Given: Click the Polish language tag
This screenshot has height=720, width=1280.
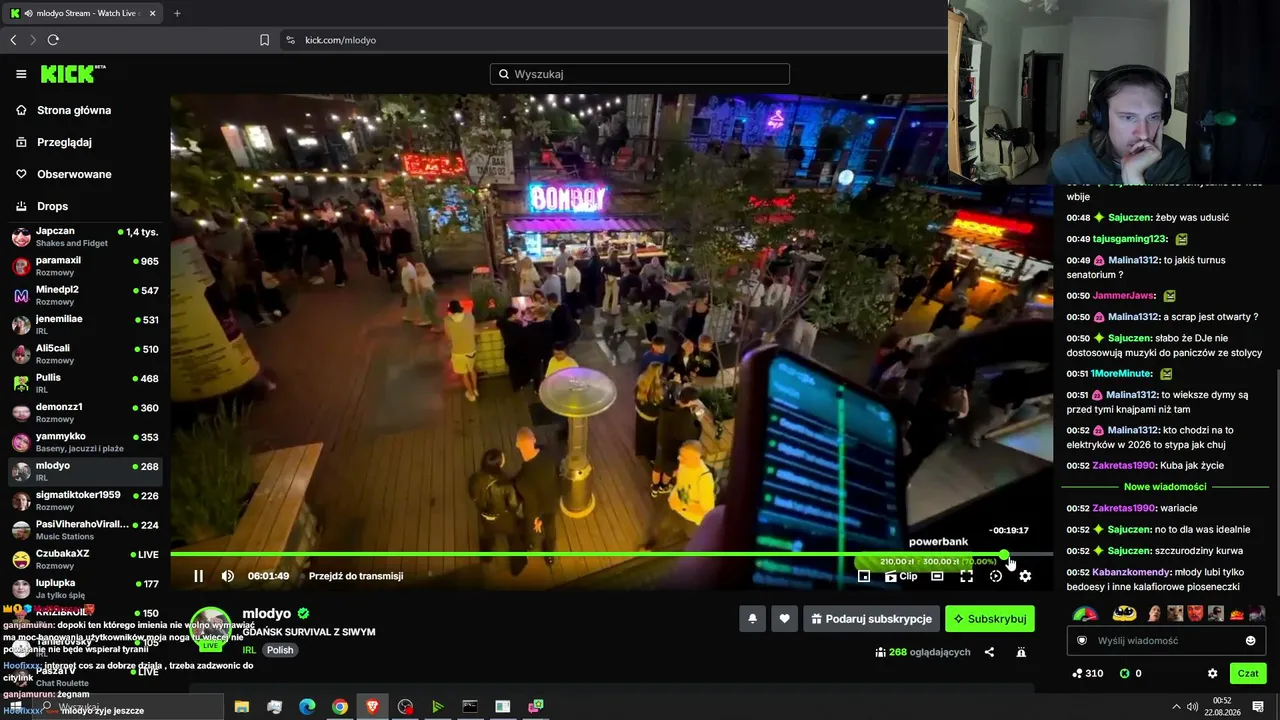Looking at the screenshot, I should point(280,650).
